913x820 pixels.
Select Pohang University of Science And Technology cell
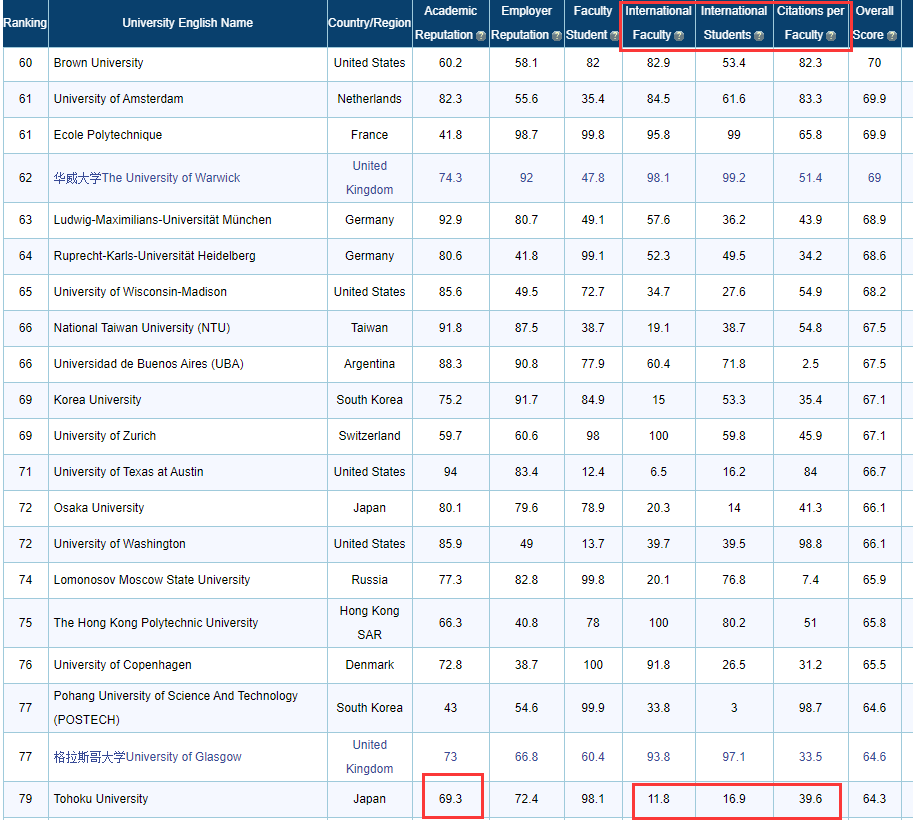click(x=187, y=708)
